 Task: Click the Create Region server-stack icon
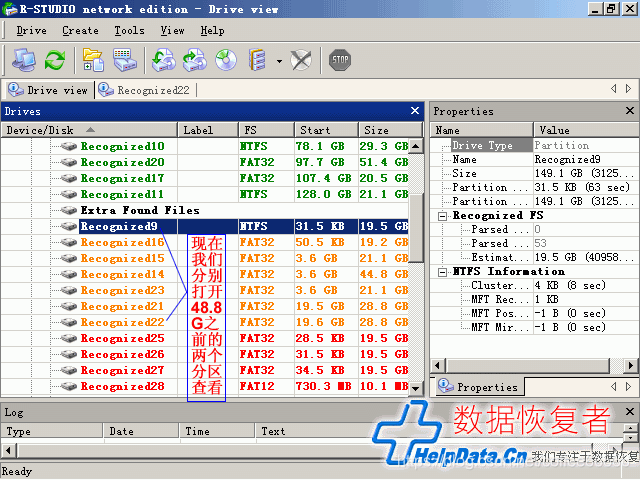[258, 60]
